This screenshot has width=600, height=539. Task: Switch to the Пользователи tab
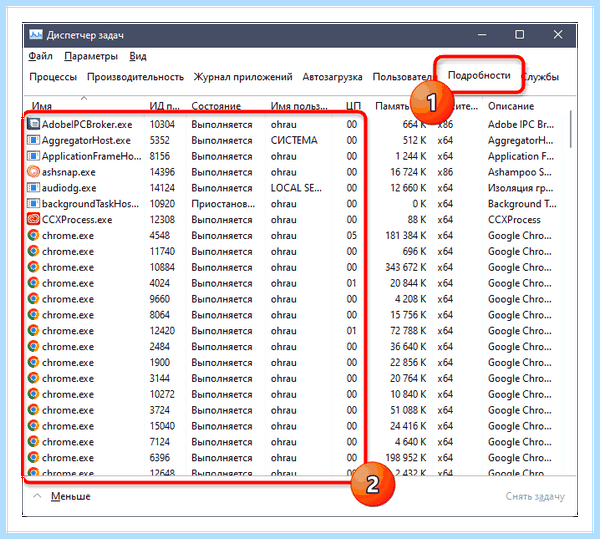pos(403,77)
